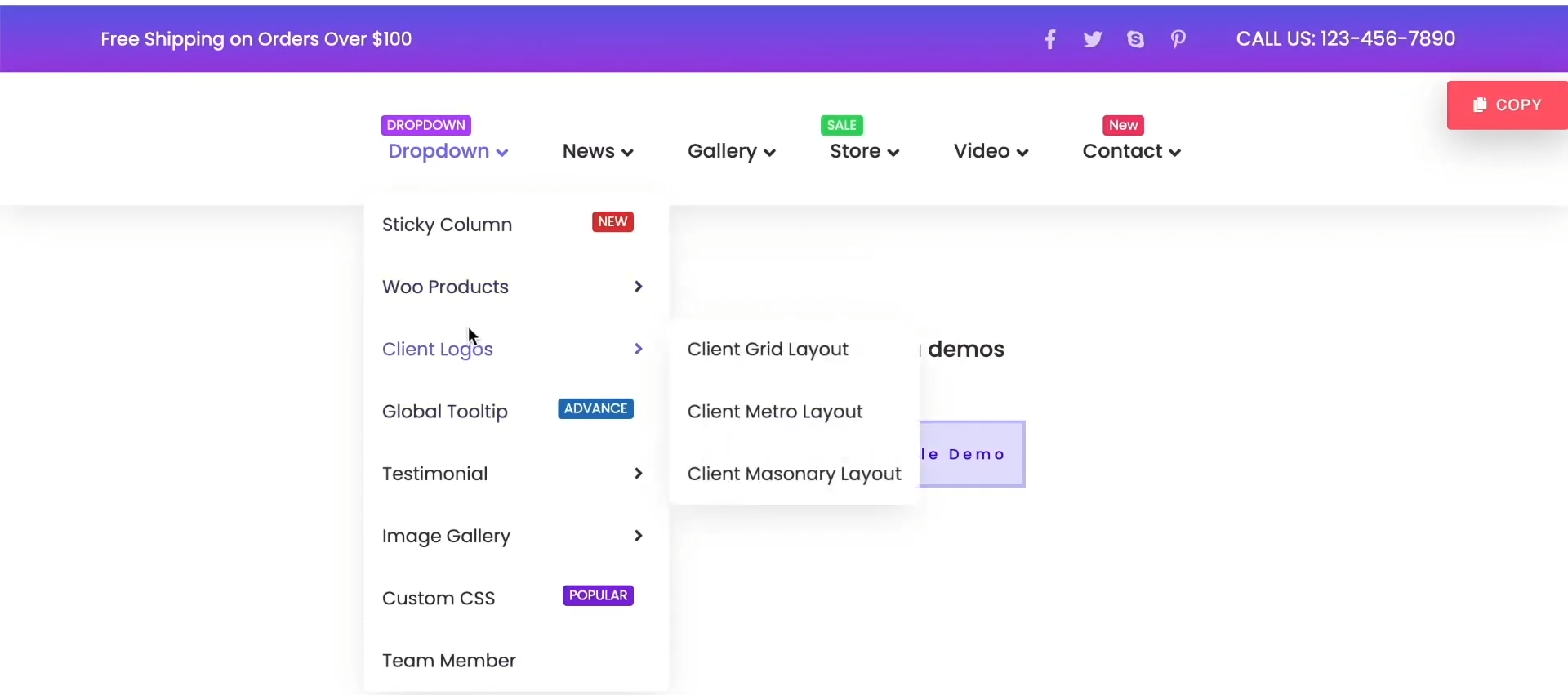Open the Twitter social icon
Screen dimensions: 1568x695
point(1093,39)
